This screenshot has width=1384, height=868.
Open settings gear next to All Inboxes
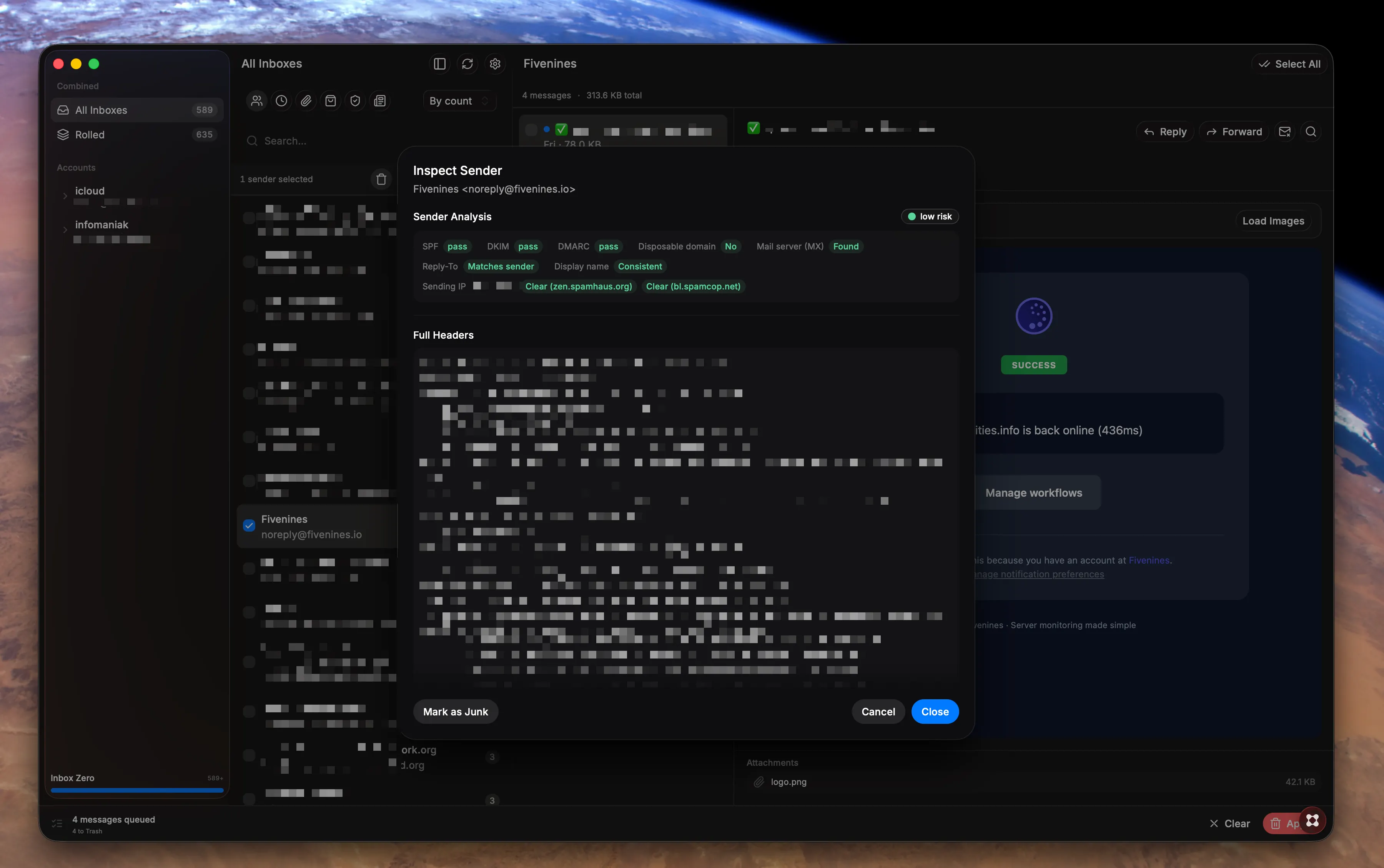coord(495,64)
